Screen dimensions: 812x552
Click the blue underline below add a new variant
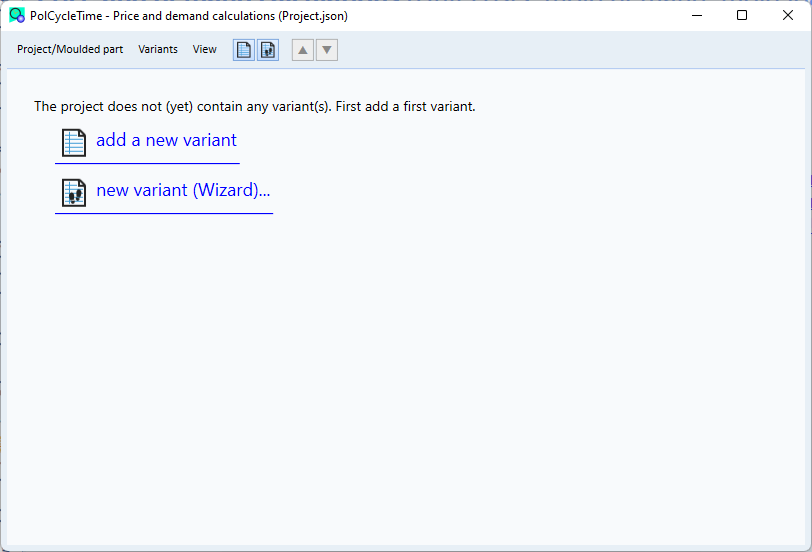[x=148, y=163]
